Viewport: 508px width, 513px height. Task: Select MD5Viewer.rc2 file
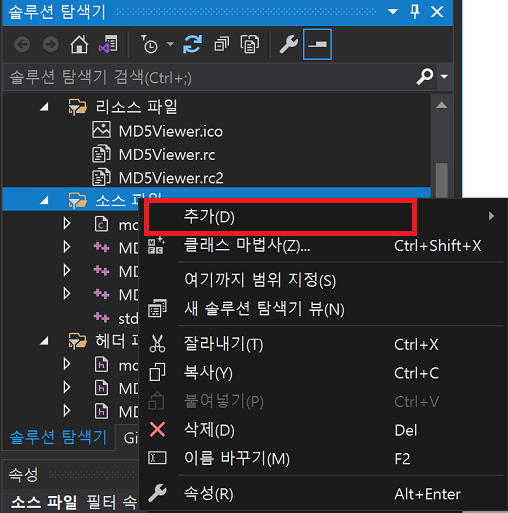(171, 178)
